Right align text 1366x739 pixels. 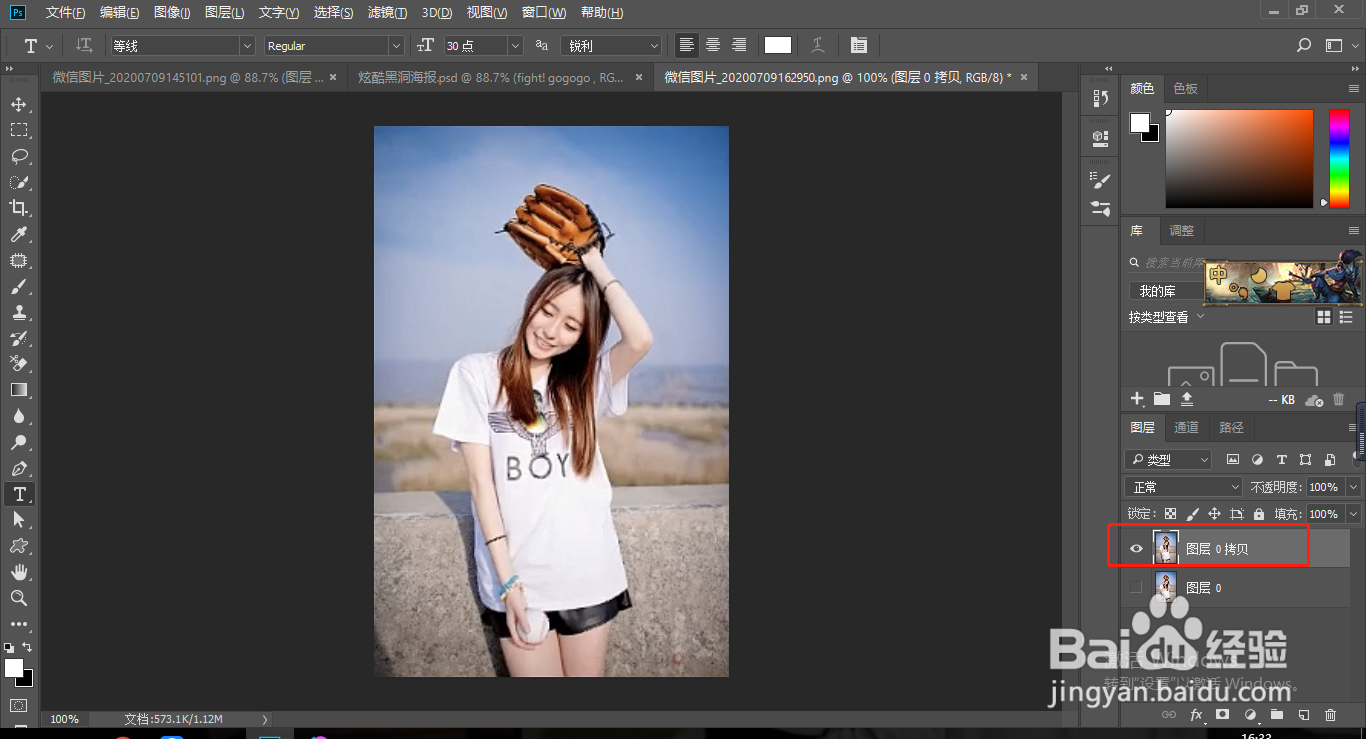pyautogui.click(x=739, y=45)
